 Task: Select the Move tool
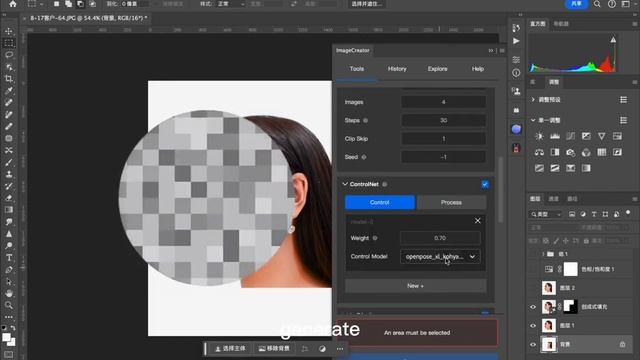pos(9,31)
